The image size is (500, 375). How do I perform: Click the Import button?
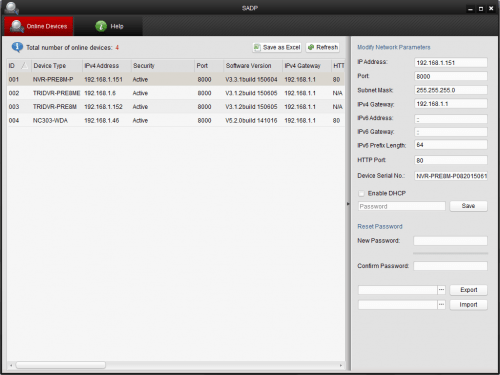[x=468, y=305]
